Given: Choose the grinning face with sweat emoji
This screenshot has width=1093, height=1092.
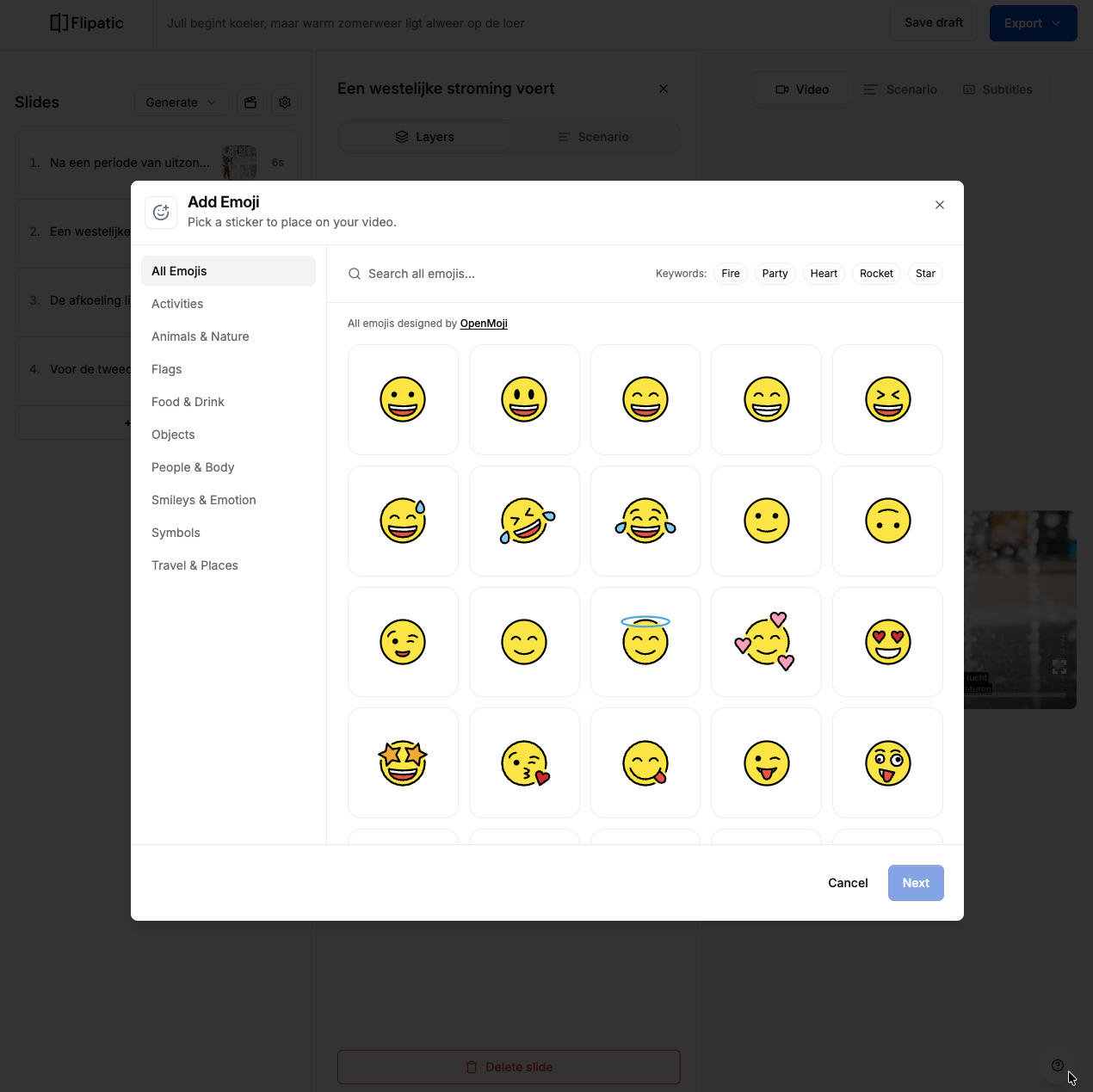Looking at the screenshot, I should 403,521.
